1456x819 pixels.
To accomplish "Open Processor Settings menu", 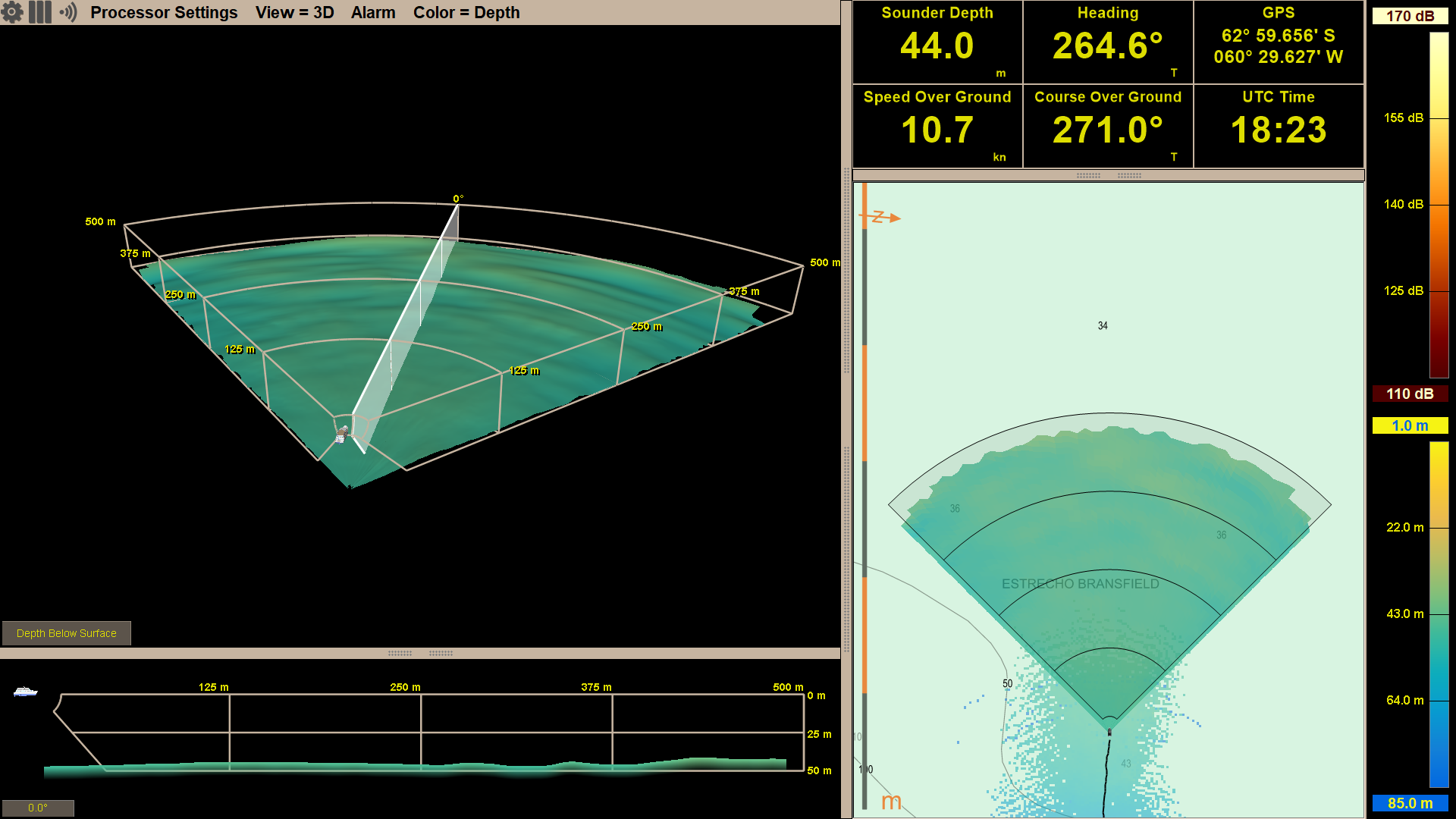I will pyautogui.click(x=164, y=12).
